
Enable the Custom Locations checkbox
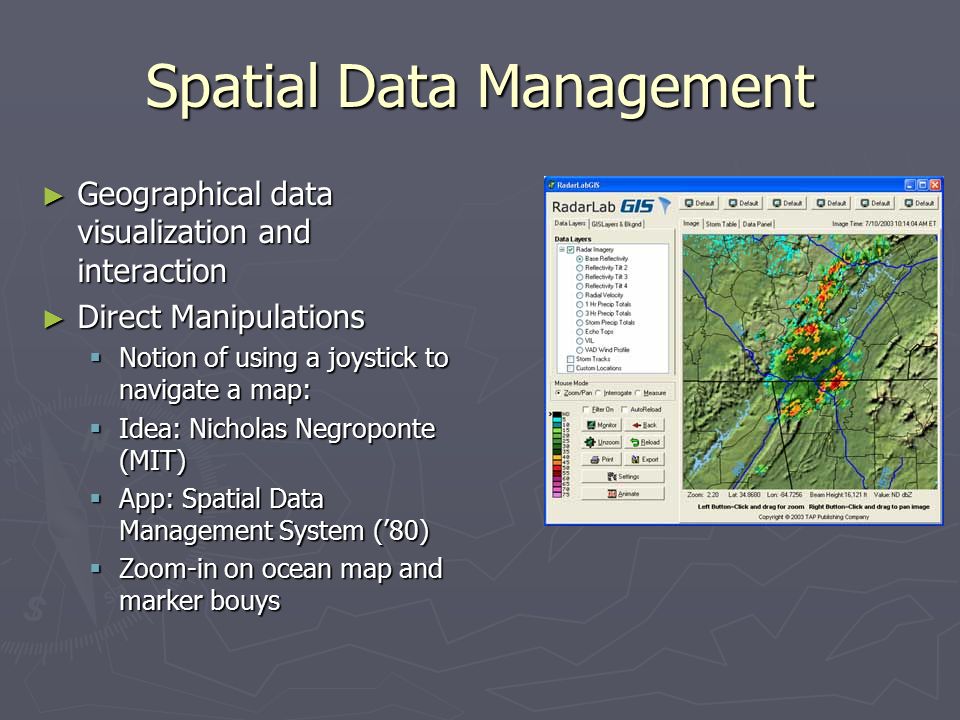tap(571, 369)
